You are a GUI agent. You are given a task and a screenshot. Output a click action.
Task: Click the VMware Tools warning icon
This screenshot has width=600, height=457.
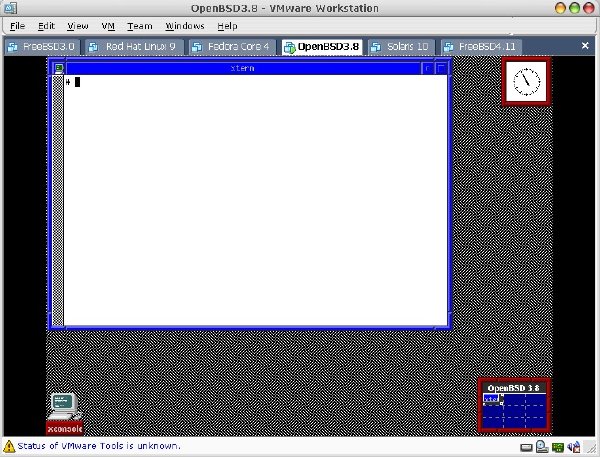coord(9,446)
